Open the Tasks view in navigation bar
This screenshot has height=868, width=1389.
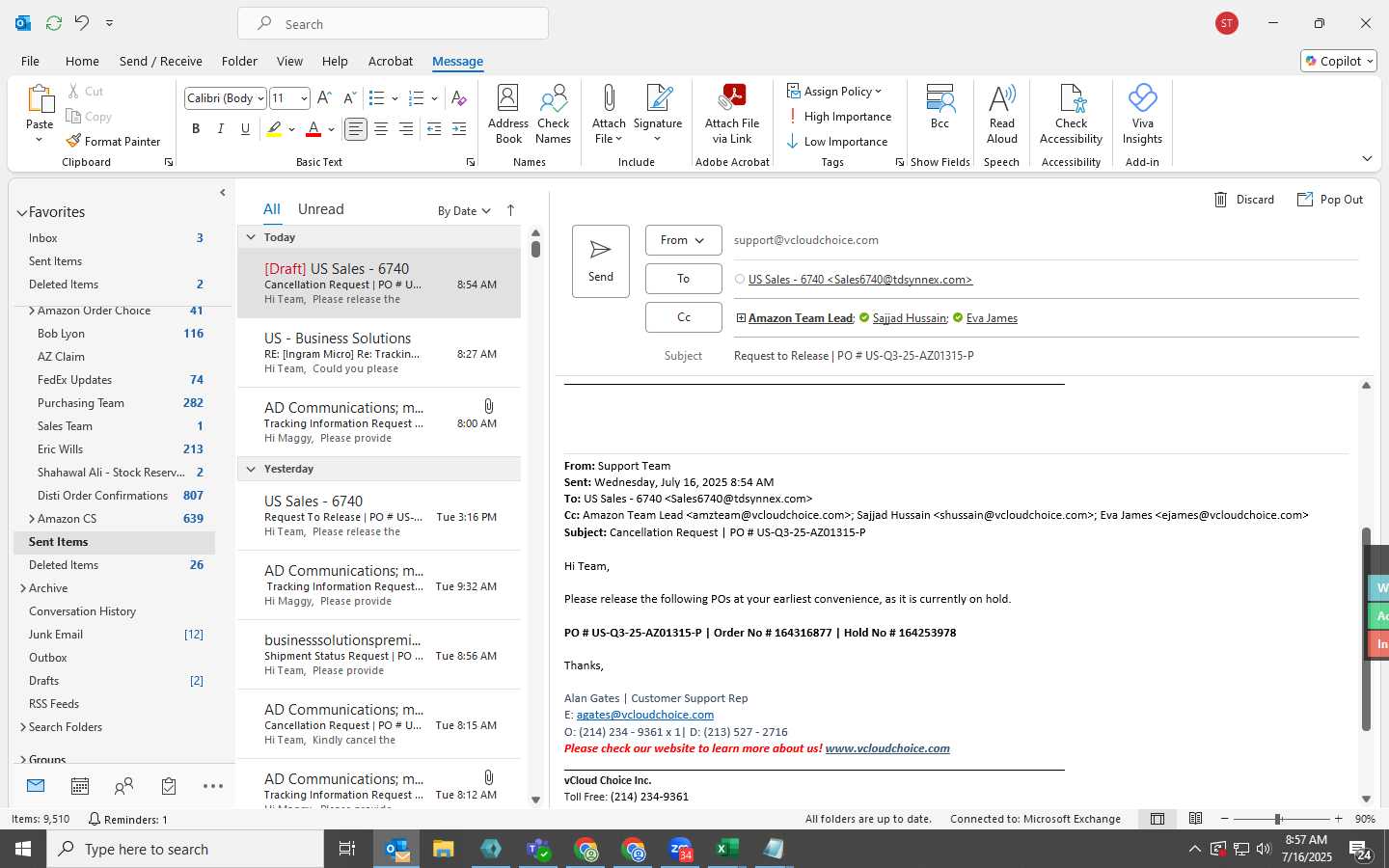tap(169, 787)
